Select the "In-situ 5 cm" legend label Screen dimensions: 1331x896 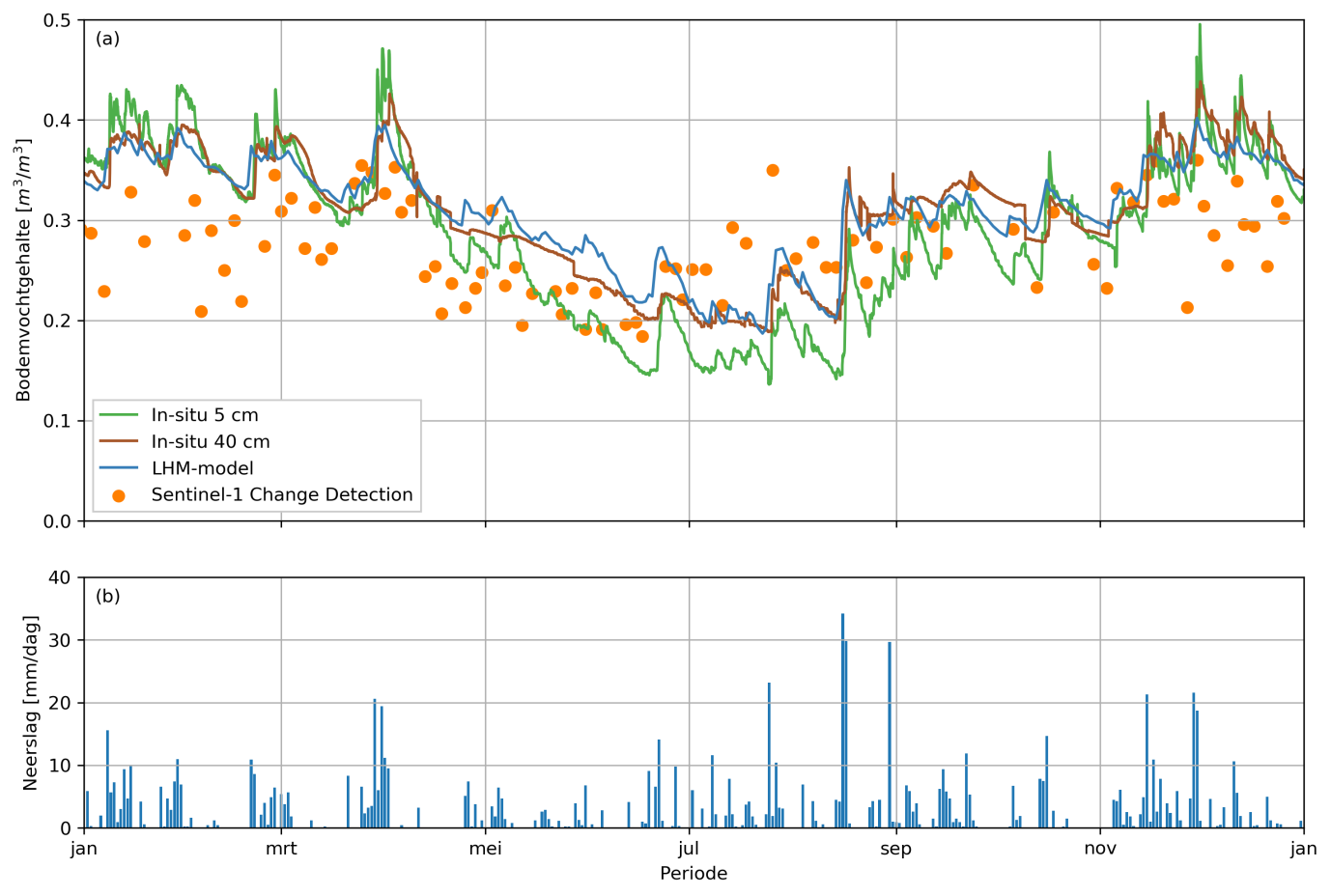tap(205, 415)
